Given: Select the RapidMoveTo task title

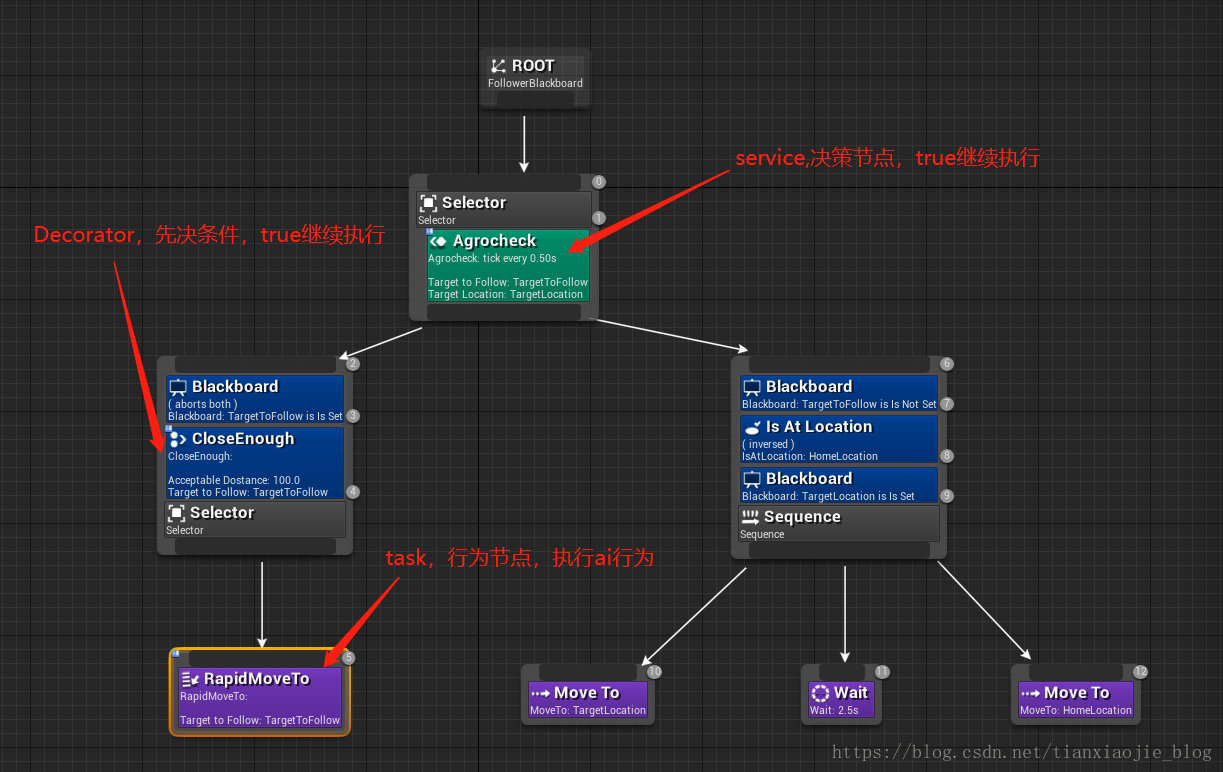Looking at the screenshot, I should pos(257,679).
